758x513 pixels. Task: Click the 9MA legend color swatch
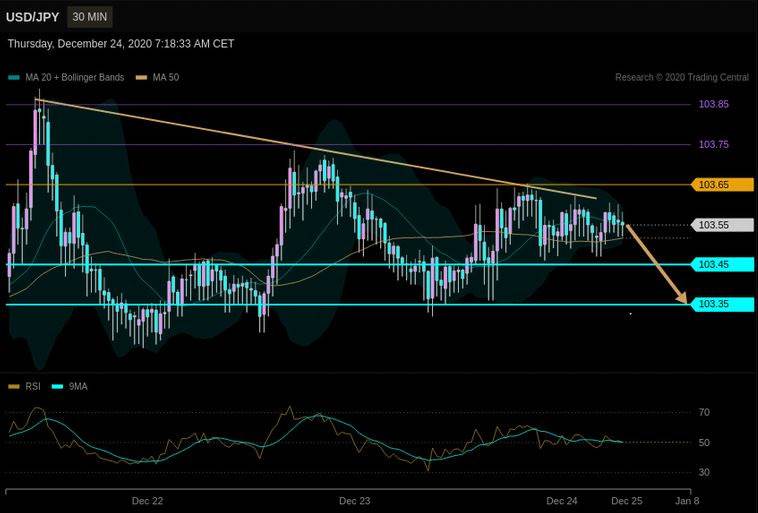[58, 386]
